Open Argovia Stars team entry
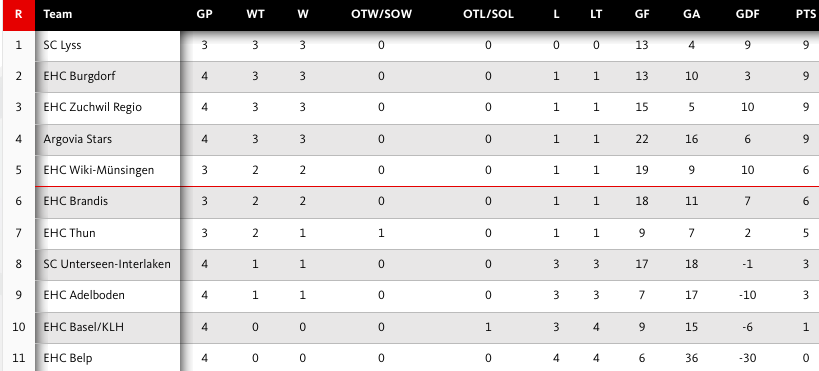The width and height of the screenshot is (819, 371). pos(78,139)
